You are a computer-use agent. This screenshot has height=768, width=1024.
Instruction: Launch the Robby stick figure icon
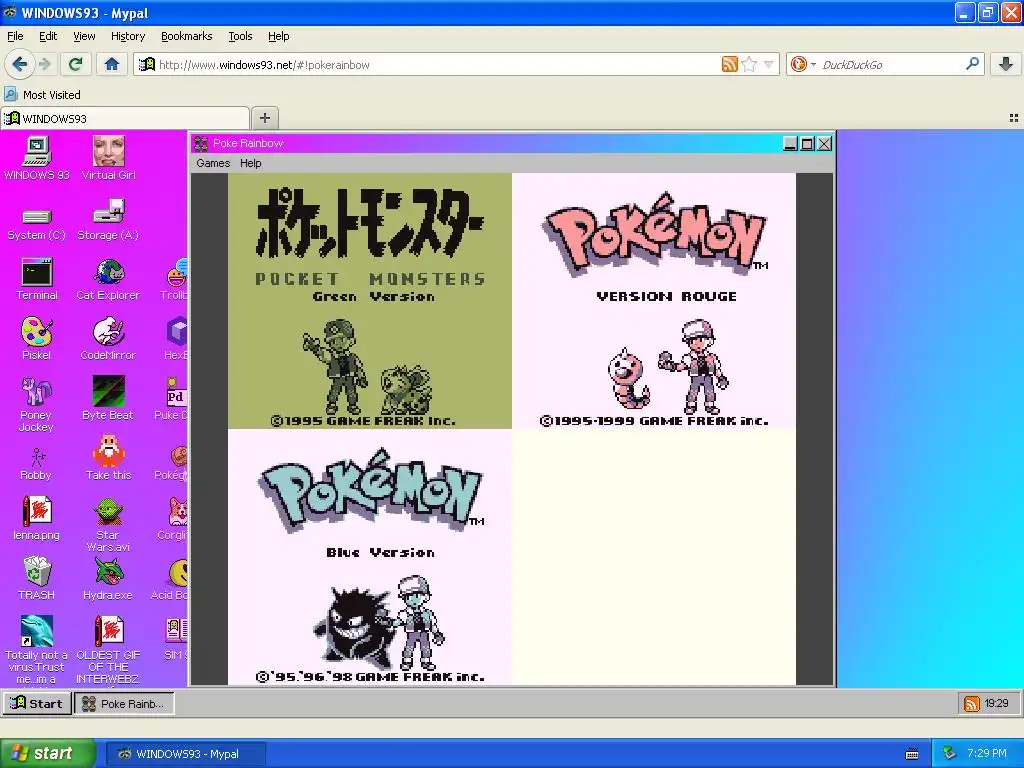click(37, 464)
